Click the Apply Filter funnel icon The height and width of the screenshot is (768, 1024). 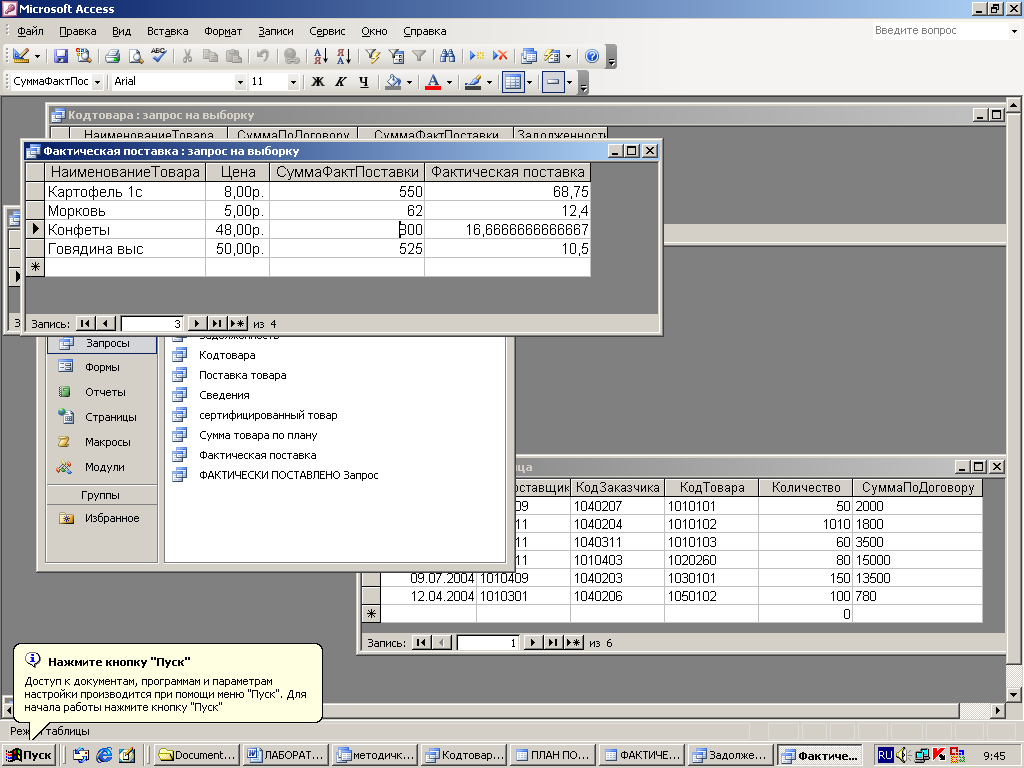(419, 56)
